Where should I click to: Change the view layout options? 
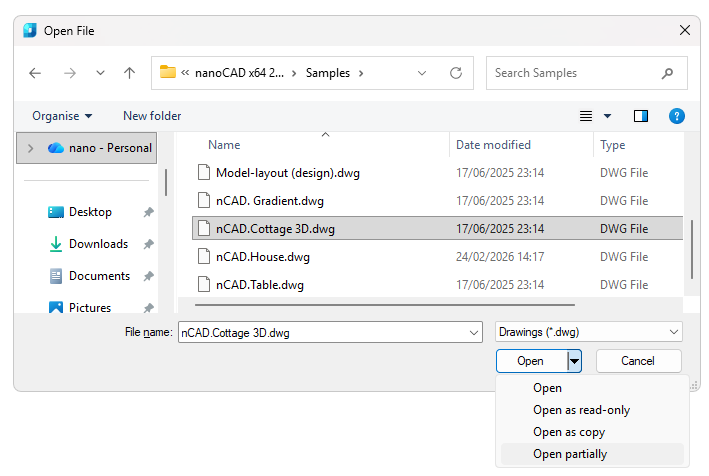(595, 116)
